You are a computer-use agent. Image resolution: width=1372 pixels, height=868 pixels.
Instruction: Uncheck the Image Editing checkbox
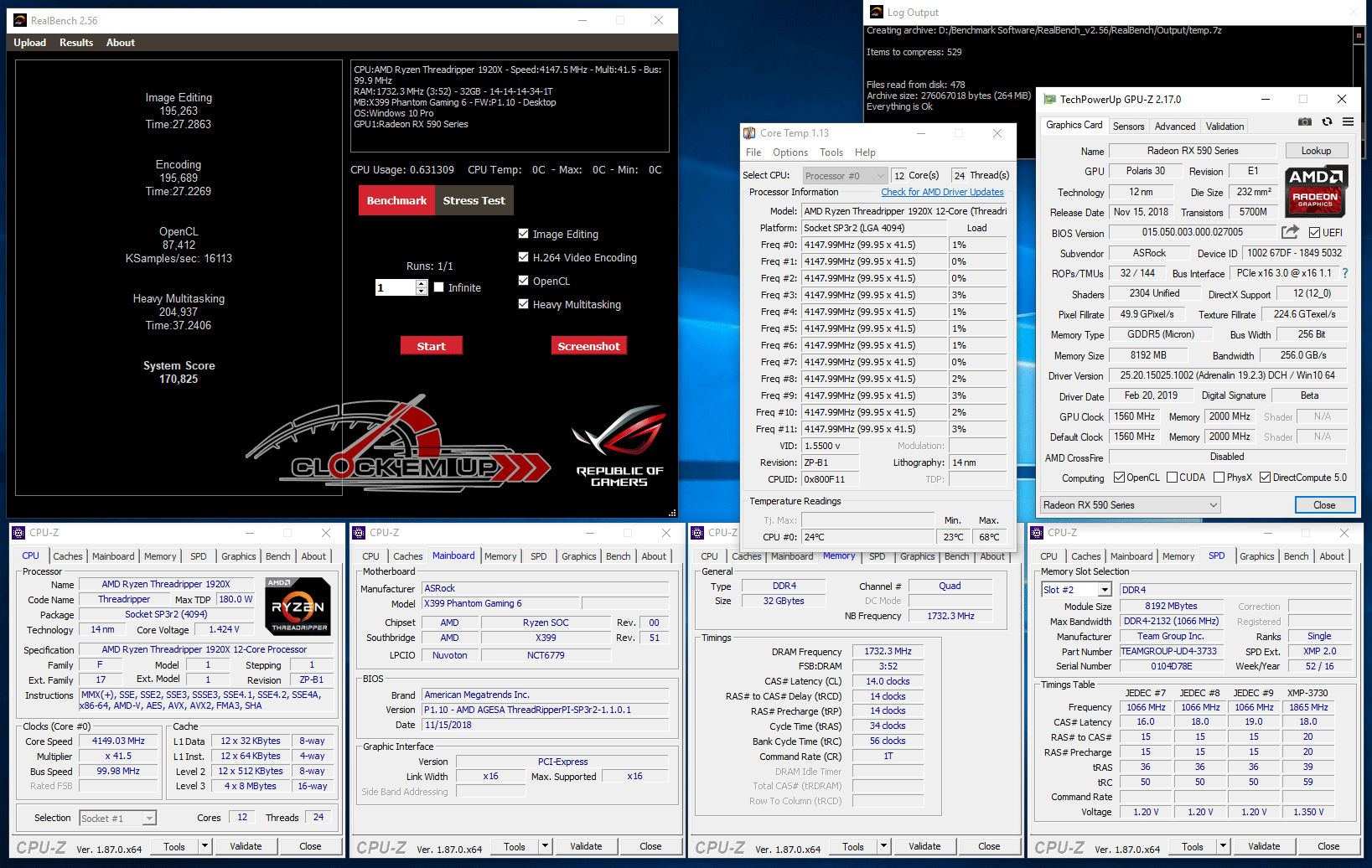pyautogui.click(x=524, y=234)
